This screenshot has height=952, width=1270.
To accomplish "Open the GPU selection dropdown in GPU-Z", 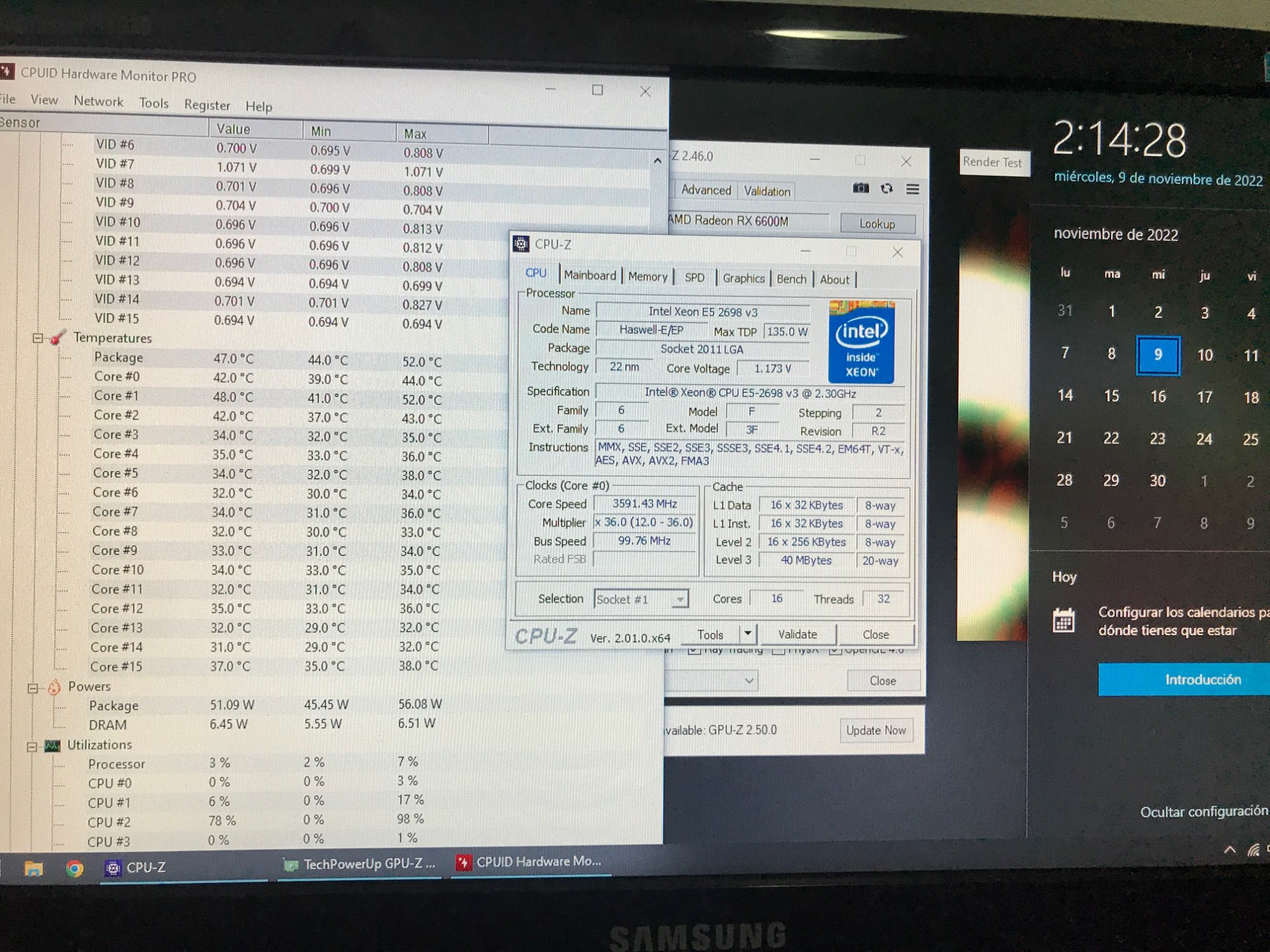I will point(712,680).
